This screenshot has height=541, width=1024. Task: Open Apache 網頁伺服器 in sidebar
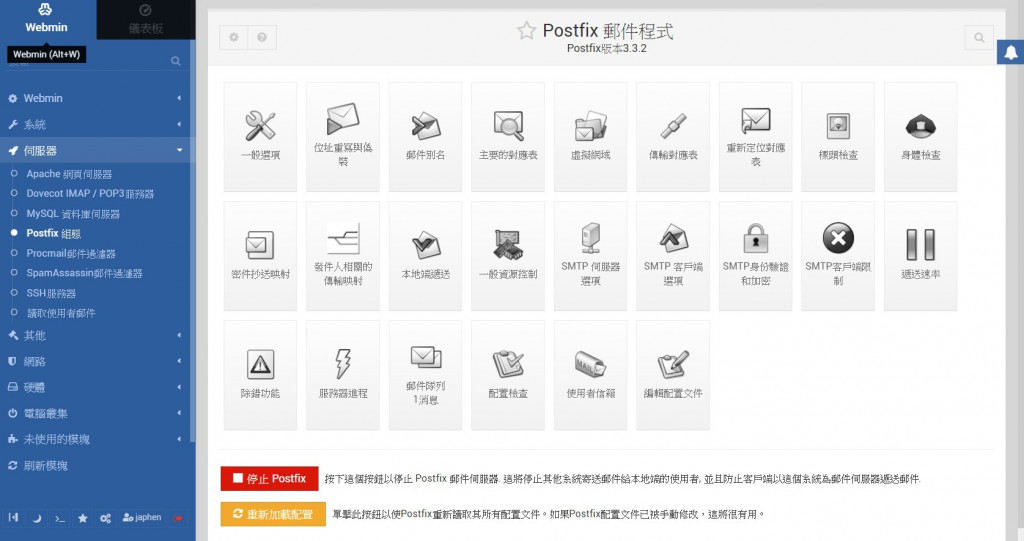(x=69, y=174)
